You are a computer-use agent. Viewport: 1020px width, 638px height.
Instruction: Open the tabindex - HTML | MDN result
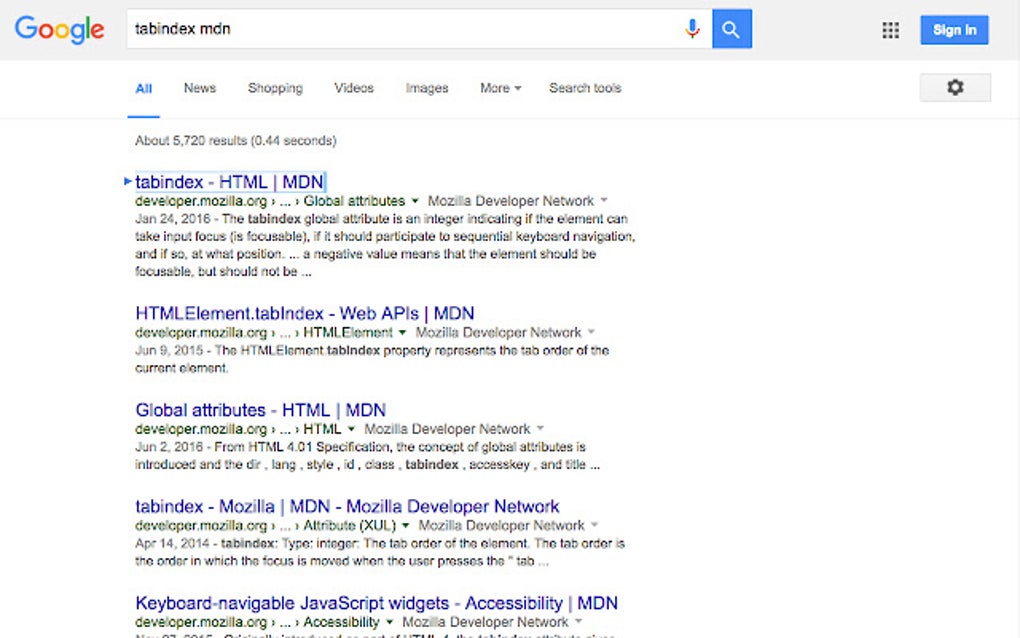click(228, 181)
